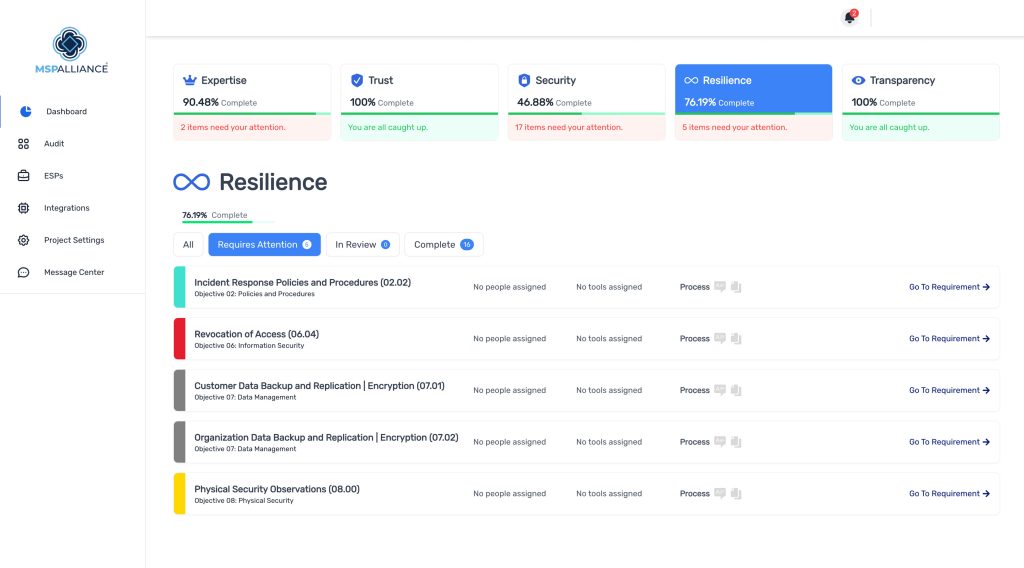This screenshot has width=1024, height=568.
Task: Click documents icon in Incident Response row
Action: pos(736,287)
